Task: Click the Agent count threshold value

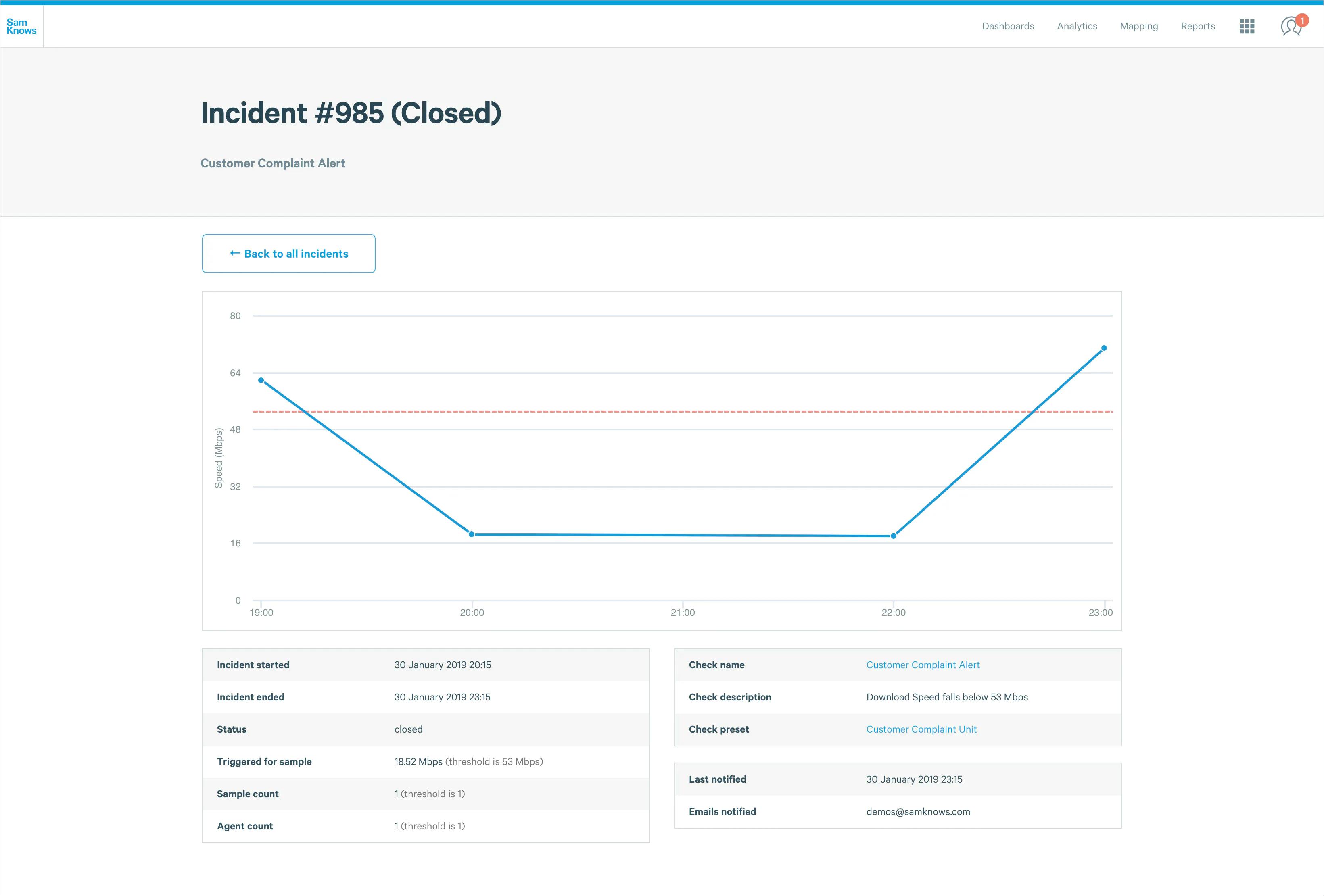Action: [x=430, y=826]
